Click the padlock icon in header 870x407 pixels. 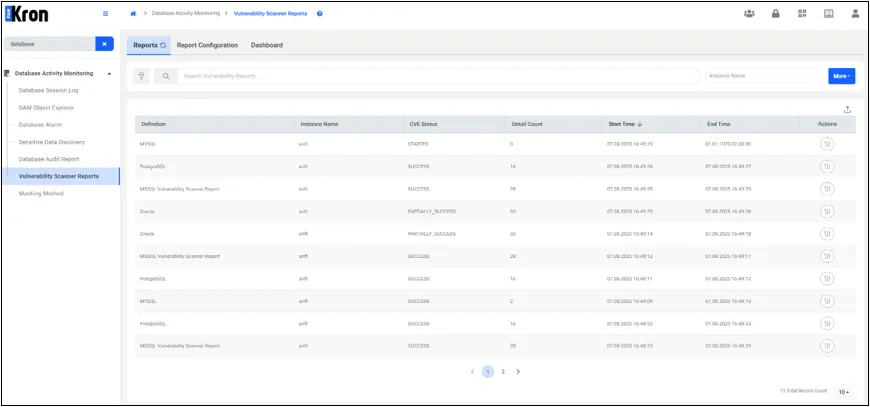(776, 14)
